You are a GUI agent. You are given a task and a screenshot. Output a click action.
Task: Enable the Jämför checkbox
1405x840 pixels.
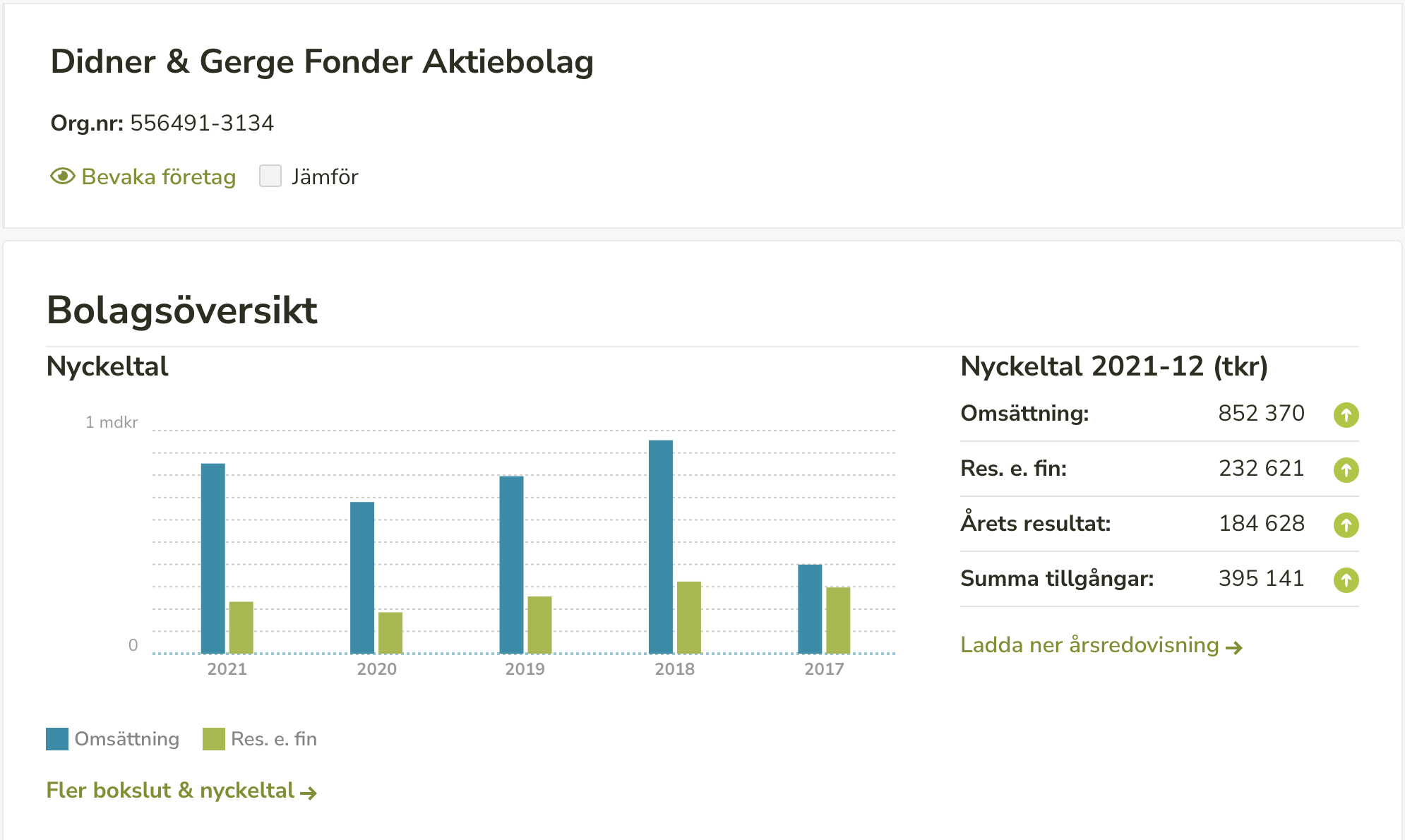pyautogui.click(x=270, y=176)
